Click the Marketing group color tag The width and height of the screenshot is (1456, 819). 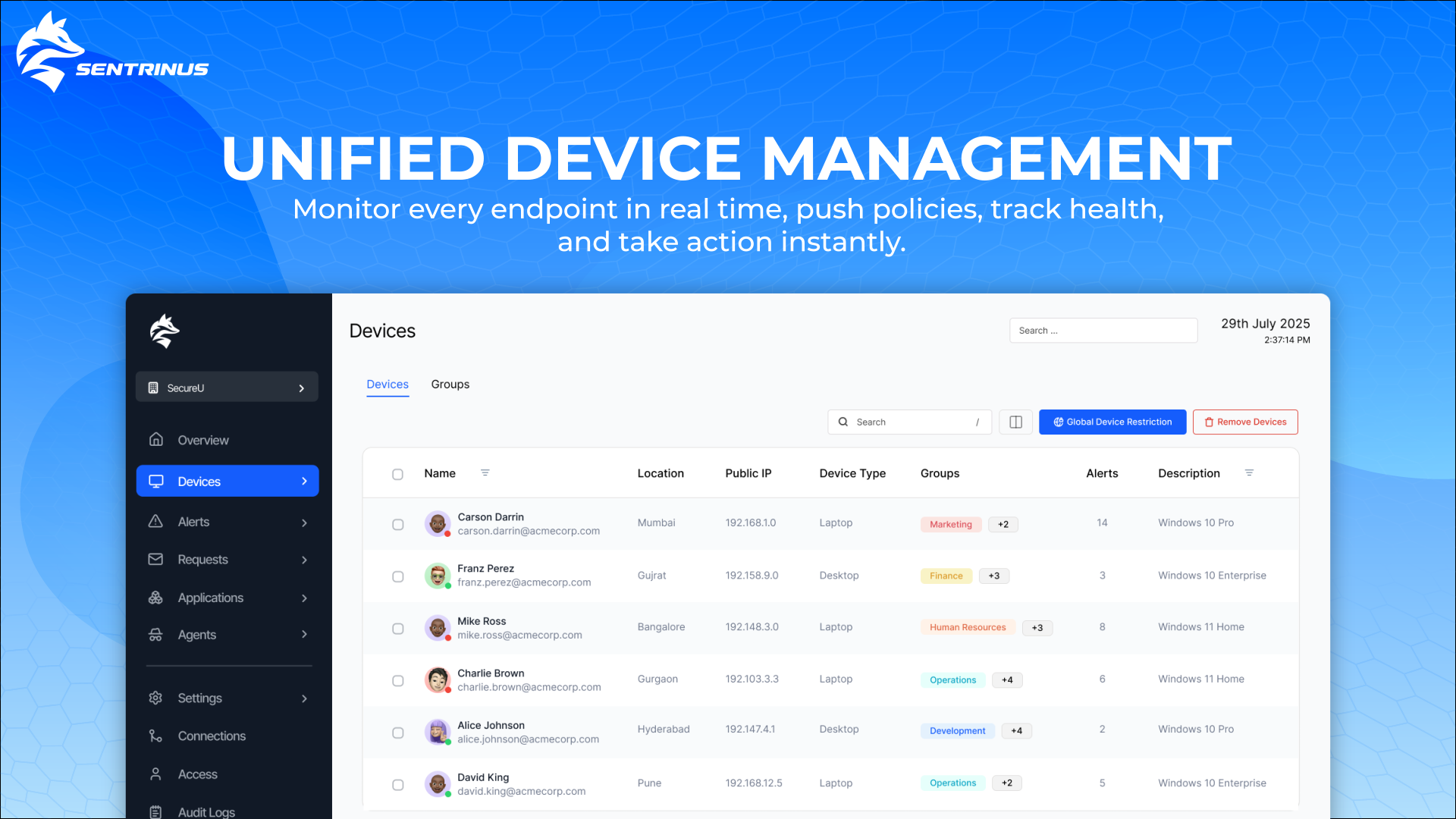(950, 524)
